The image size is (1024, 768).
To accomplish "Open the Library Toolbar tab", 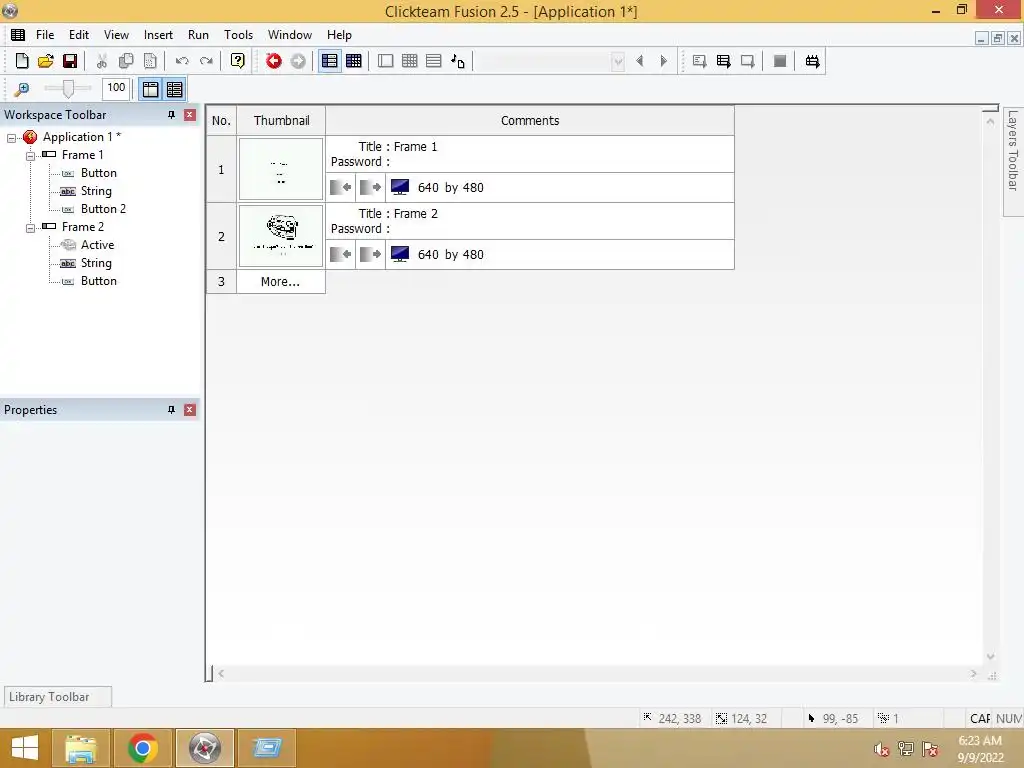I will click(57, 697).
